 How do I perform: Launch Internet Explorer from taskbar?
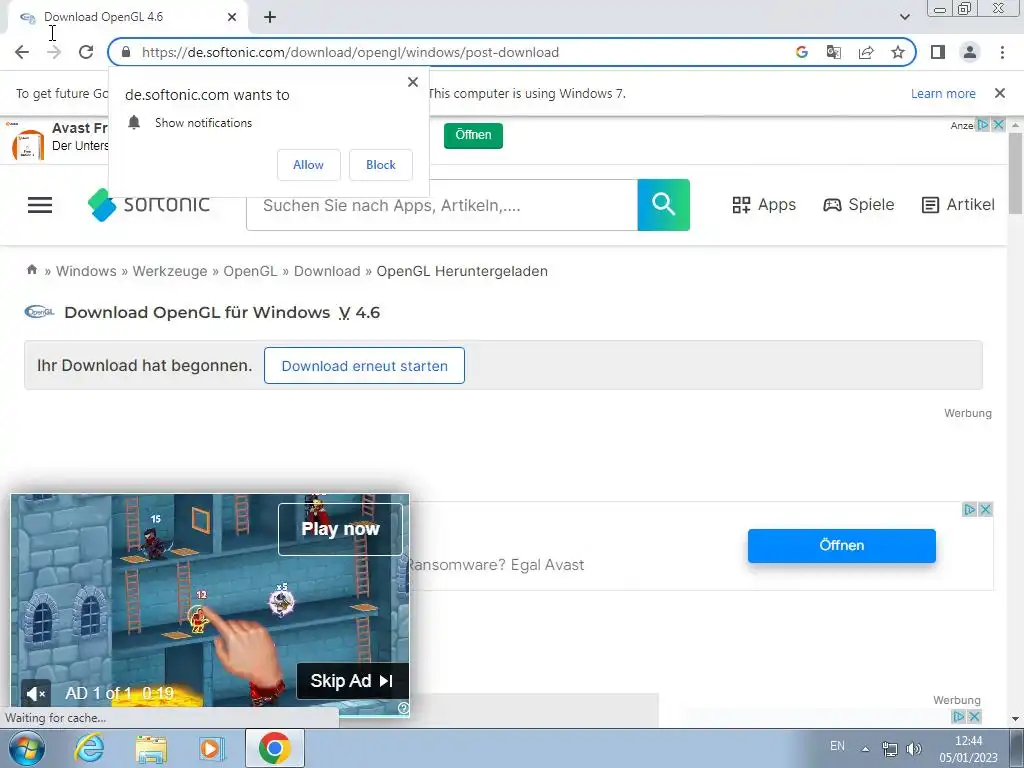(89, 748)
